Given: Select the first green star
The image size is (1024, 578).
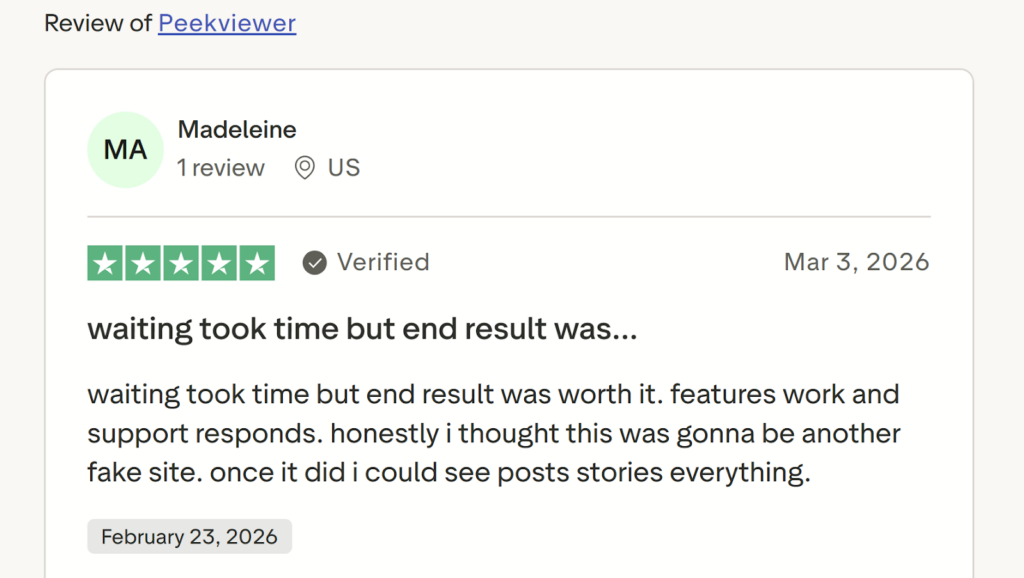Looking at the screenshot, I should [104, 262].
